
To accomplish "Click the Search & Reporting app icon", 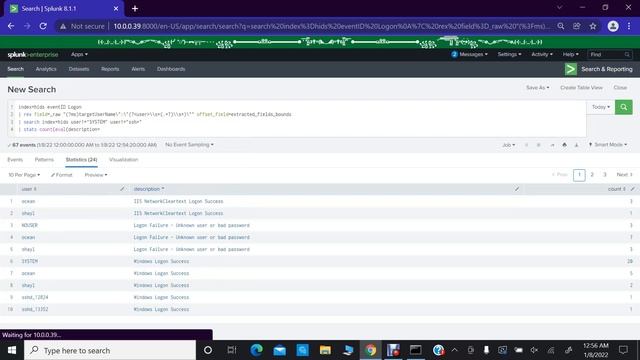I will pyautogui.click(x=571, y=69).
